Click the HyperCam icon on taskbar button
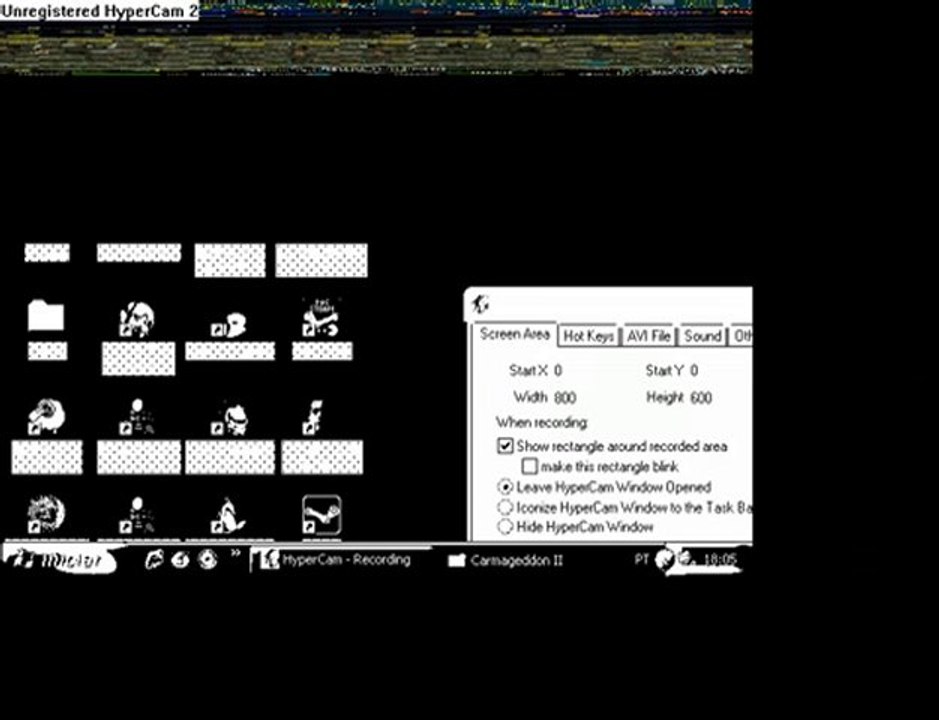The height and width of the screenshot is (720, 939). tap(269, 559)
